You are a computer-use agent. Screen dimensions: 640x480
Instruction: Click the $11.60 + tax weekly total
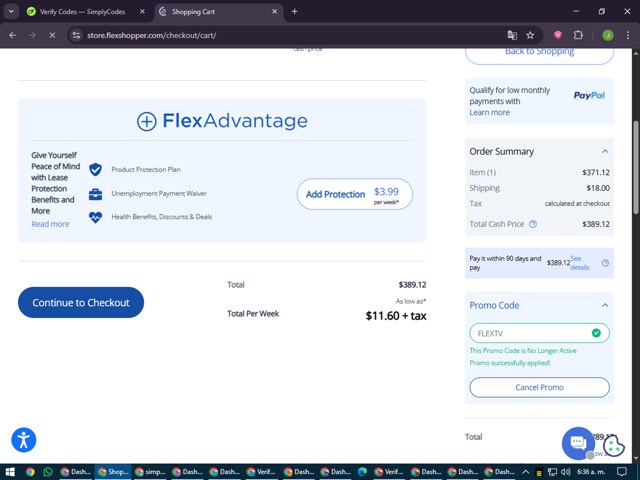point(396,316)
